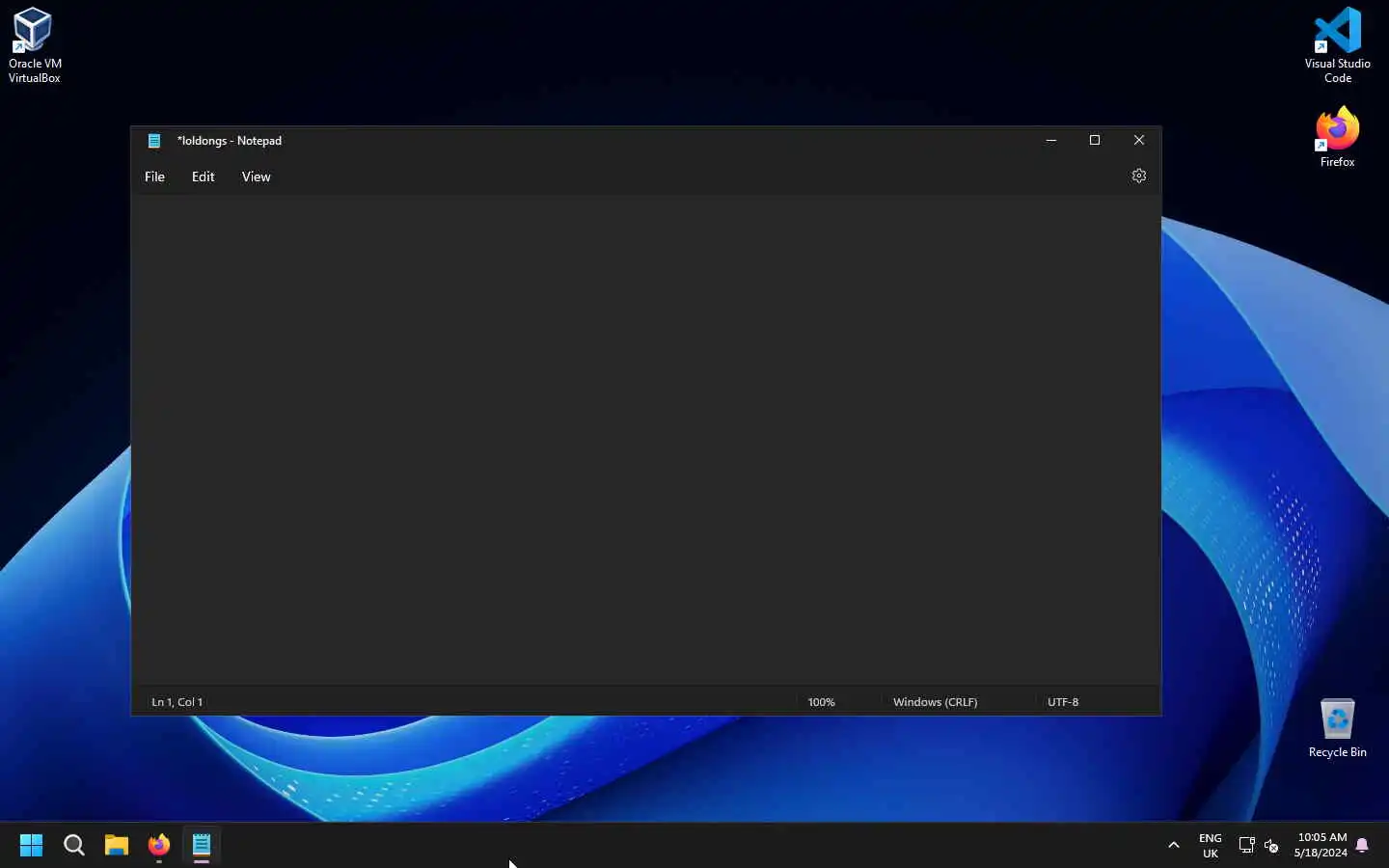
Task: Click the UTF-8 encoding indicator
Action: click(1063, 702)
